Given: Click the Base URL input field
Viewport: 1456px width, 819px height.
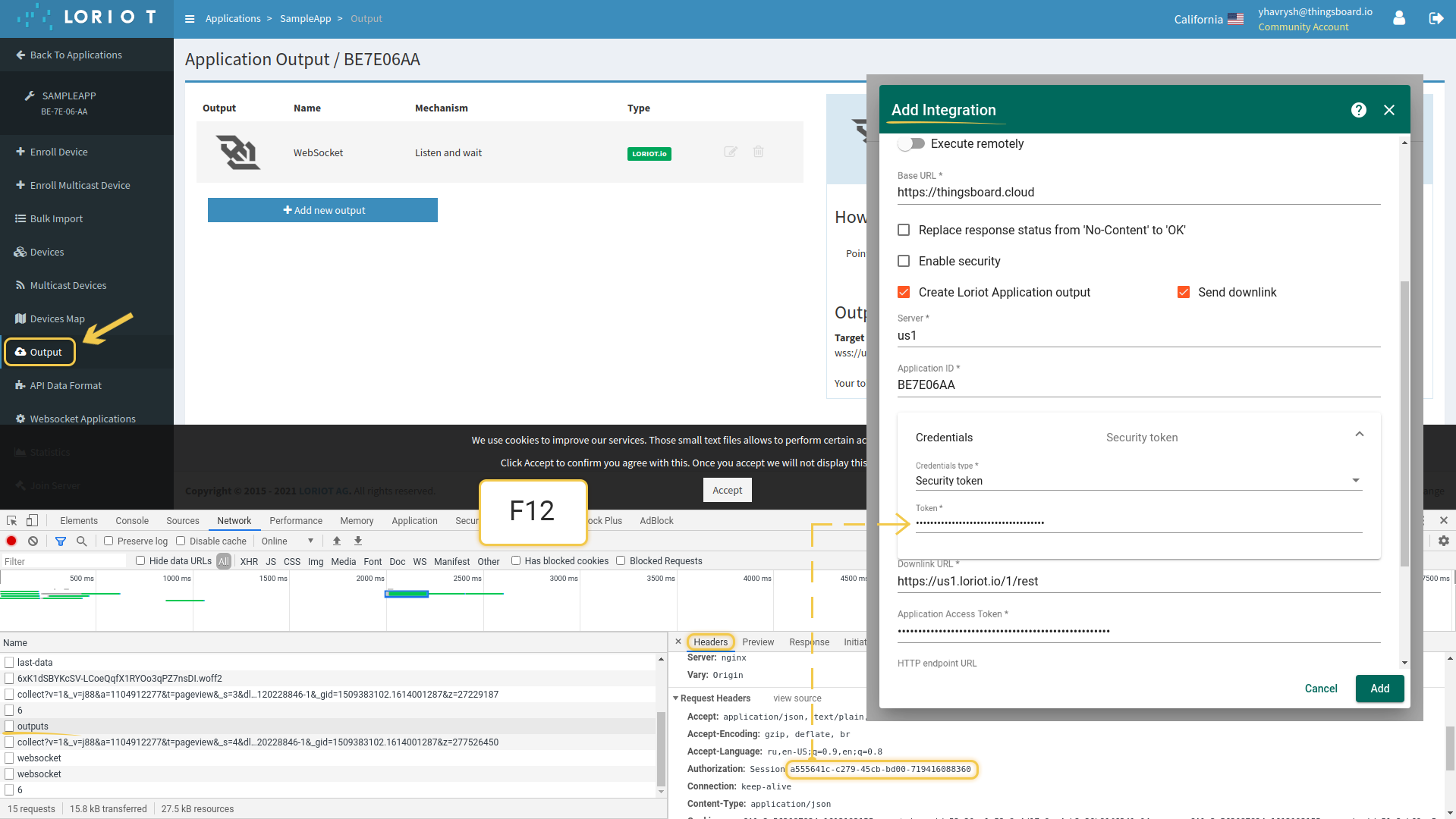Looking at the screenshot, I should coord(1138,193).
